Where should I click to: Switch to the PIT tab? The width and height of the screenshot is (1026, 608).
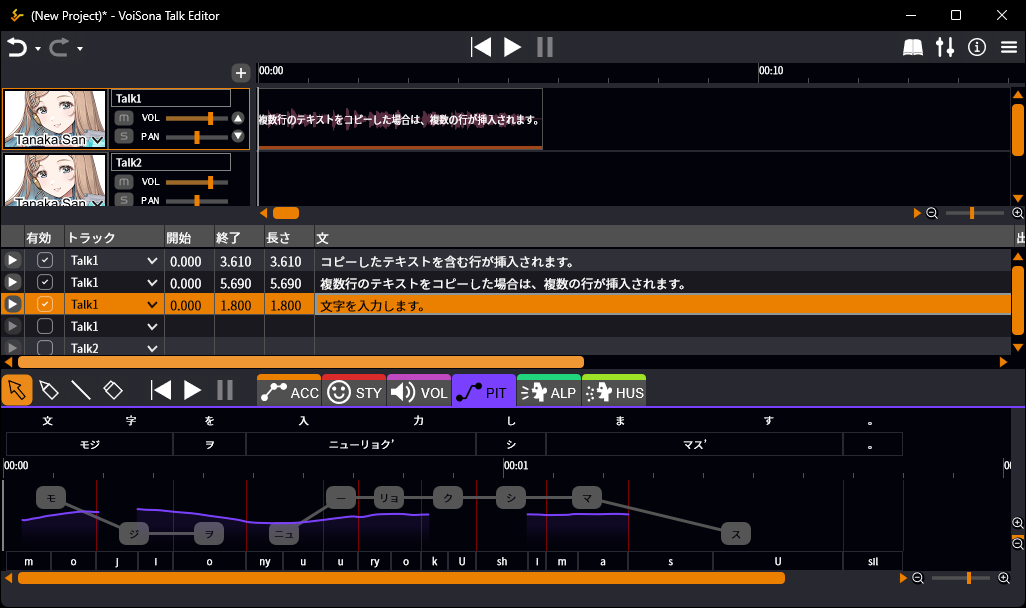click(484, 392)
